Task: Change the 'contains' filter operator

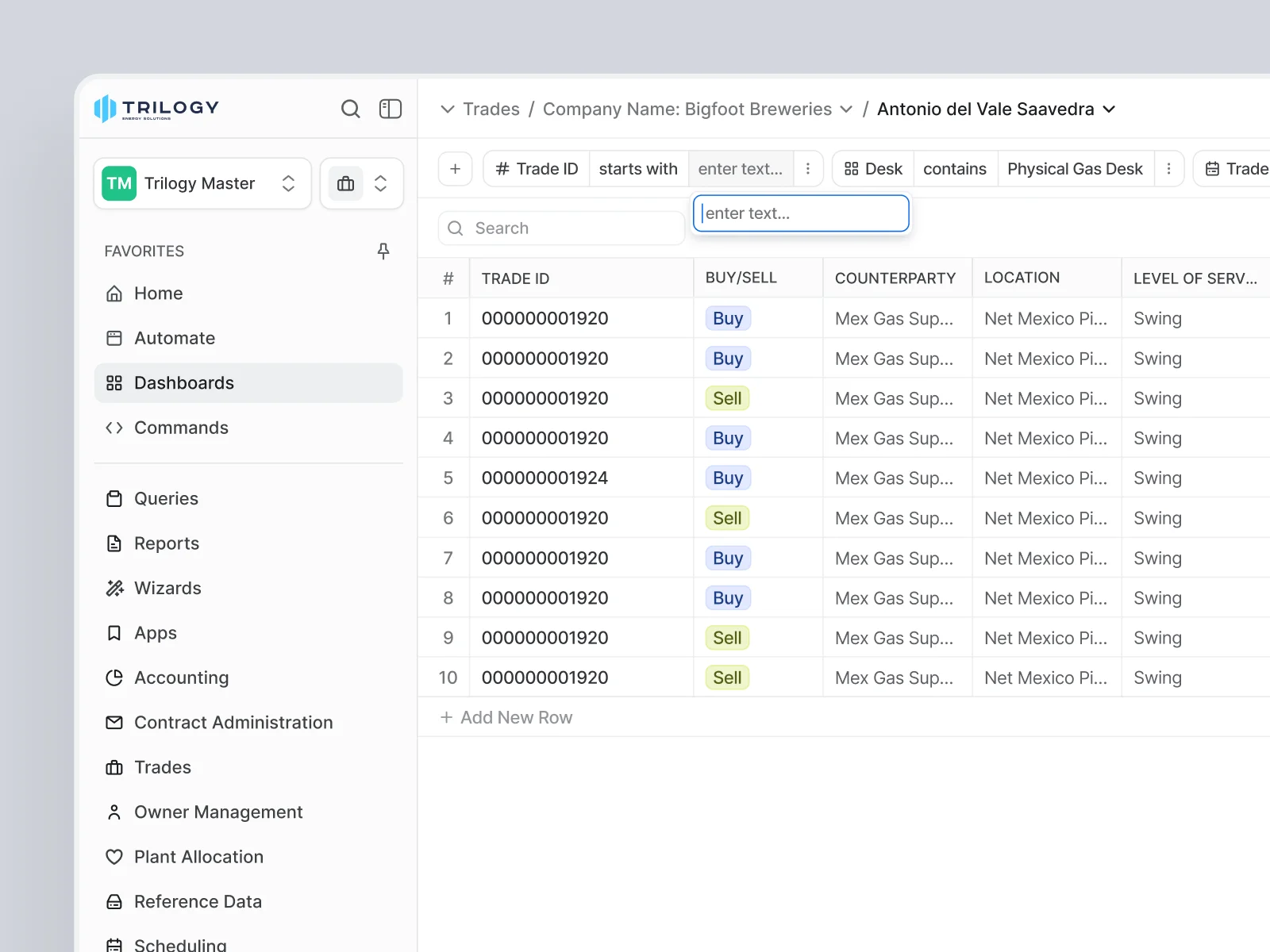Action: tap(955, 169)
